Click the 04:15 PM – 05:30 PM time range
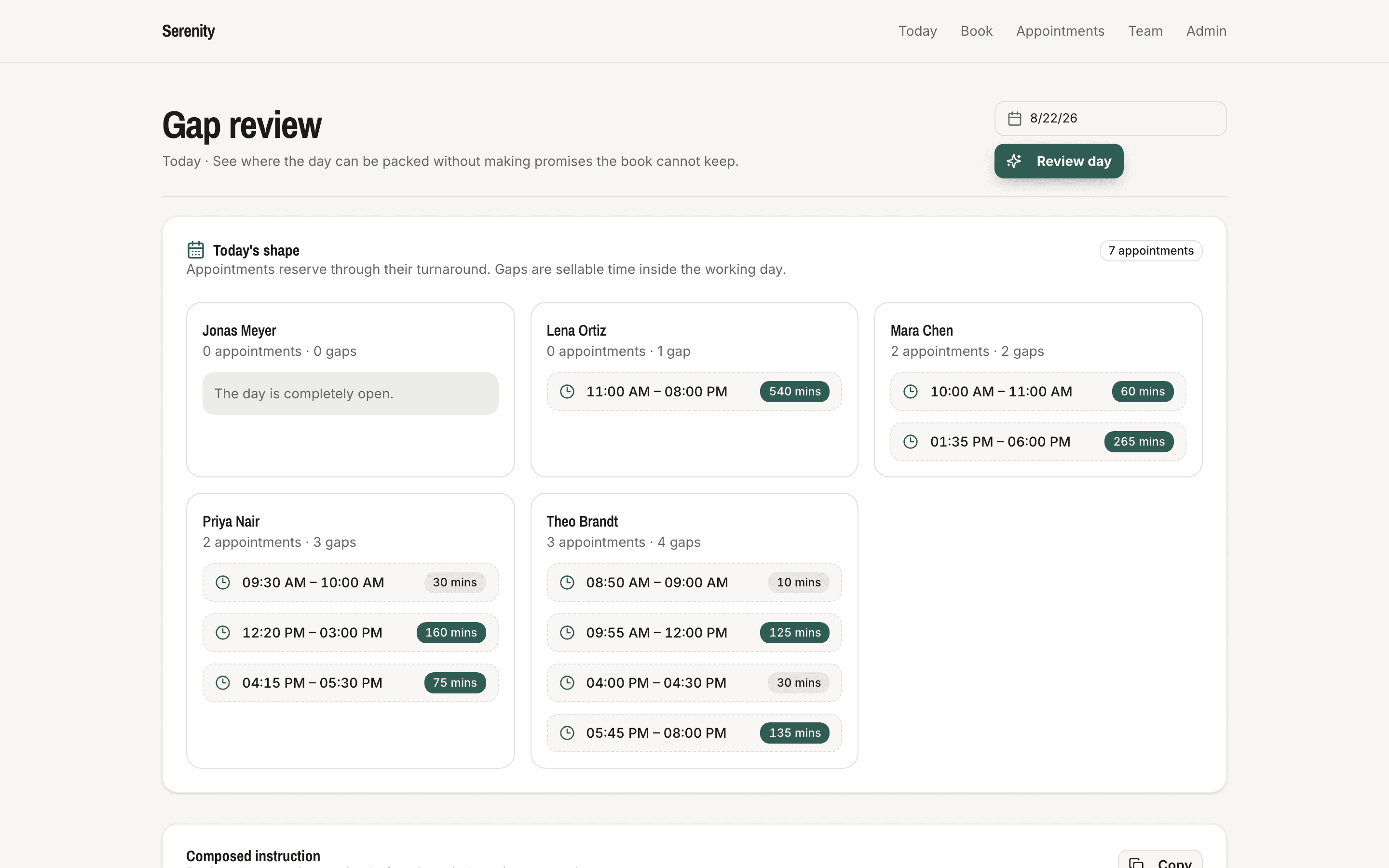This screenshot has width=1389, height=868. (x=312, y=682)
